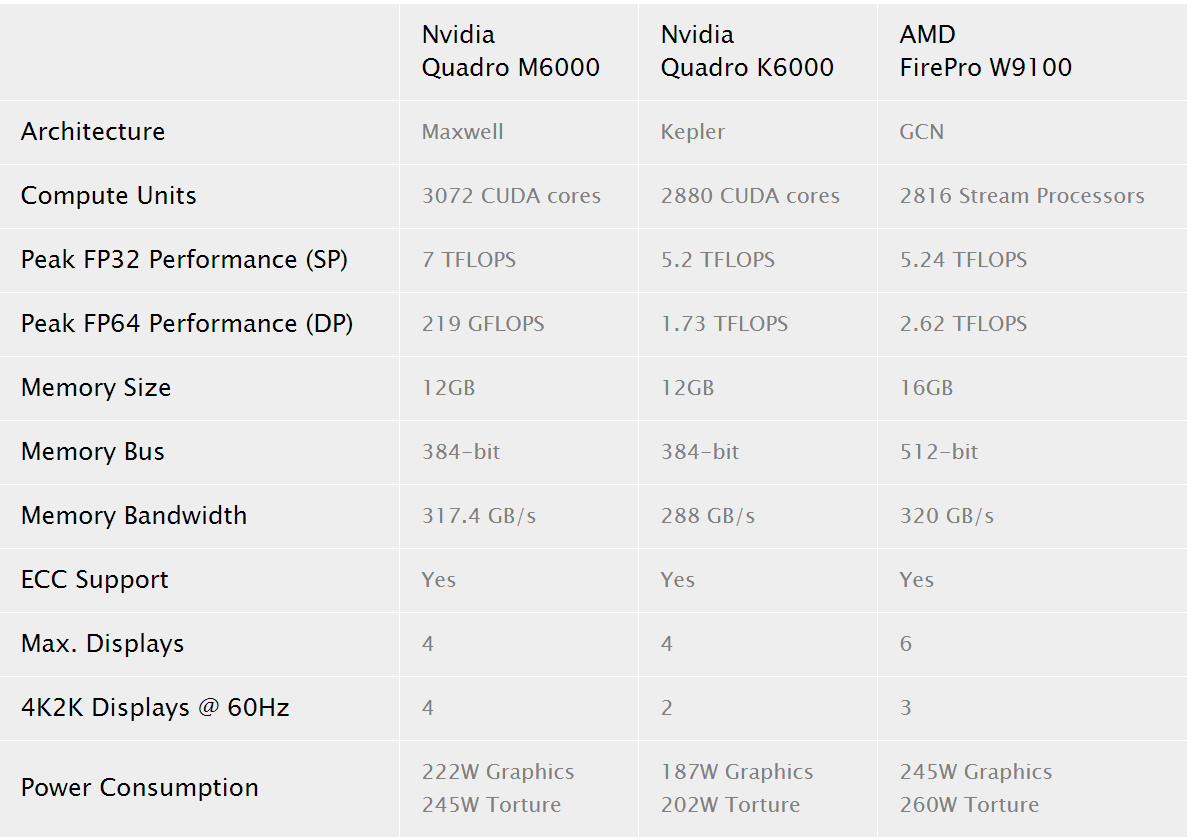1194x840 pixels.
Task: Click the "2816 Stream Processors" value
Action: [x=1022, y=196]
